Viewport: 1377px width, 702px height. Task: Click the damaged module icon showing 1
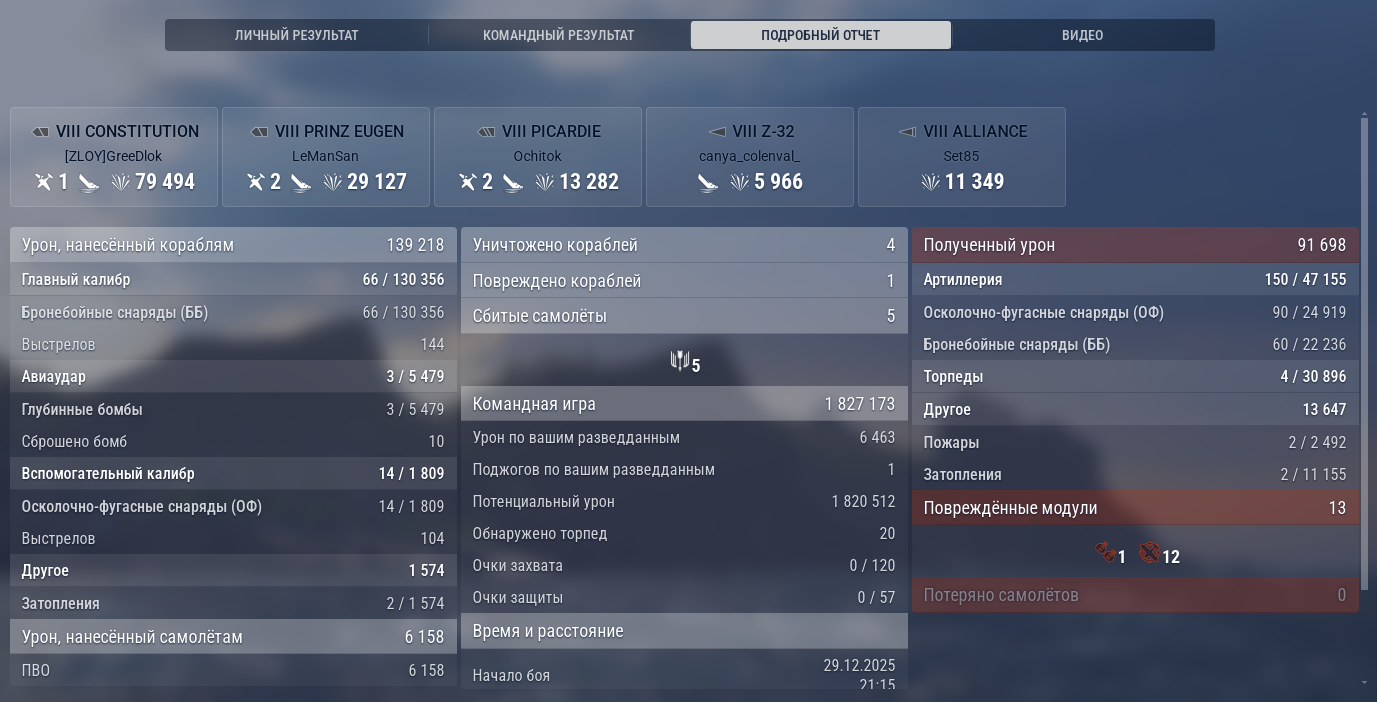1105,552
